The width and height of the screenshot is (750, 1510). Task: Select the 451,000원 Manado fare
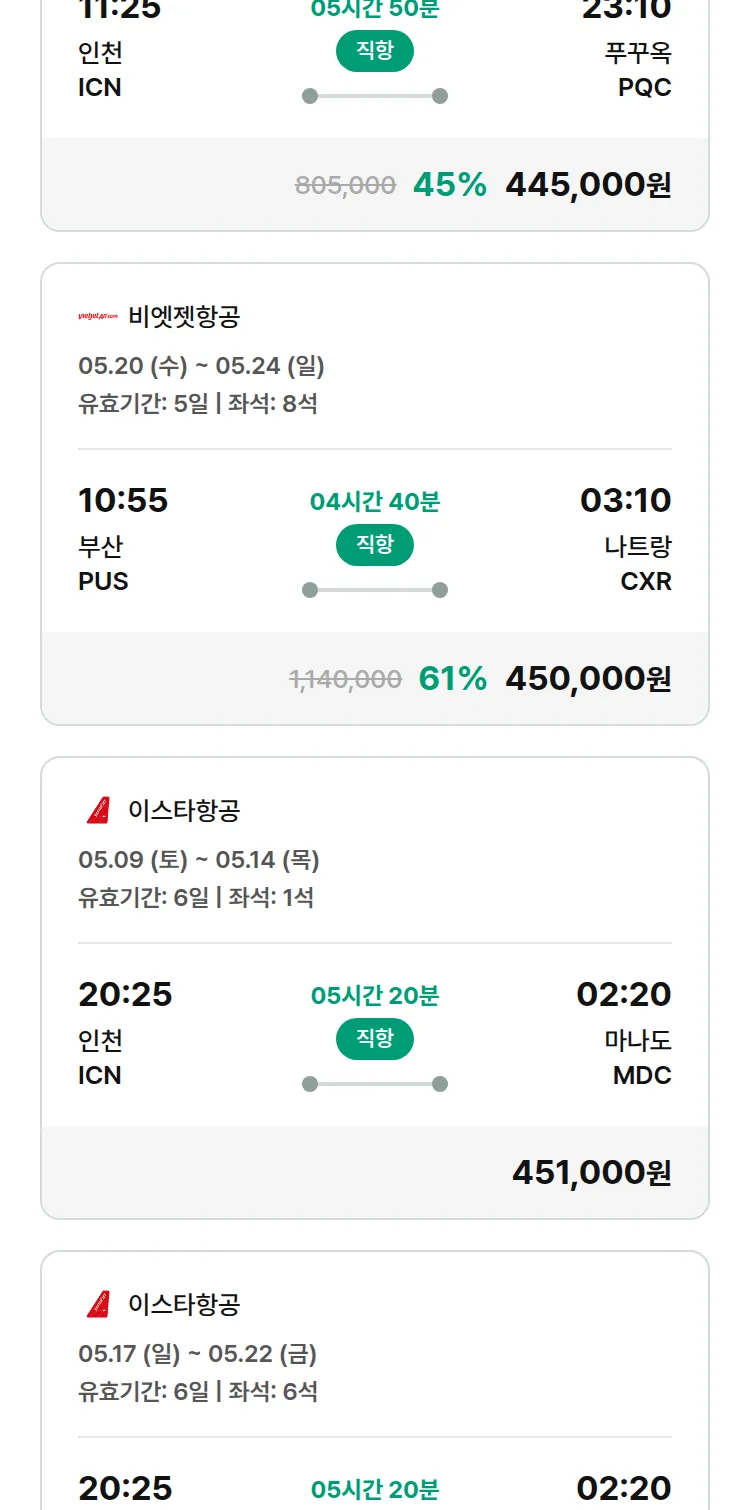pyautogui.click(x=591, y=1173)
